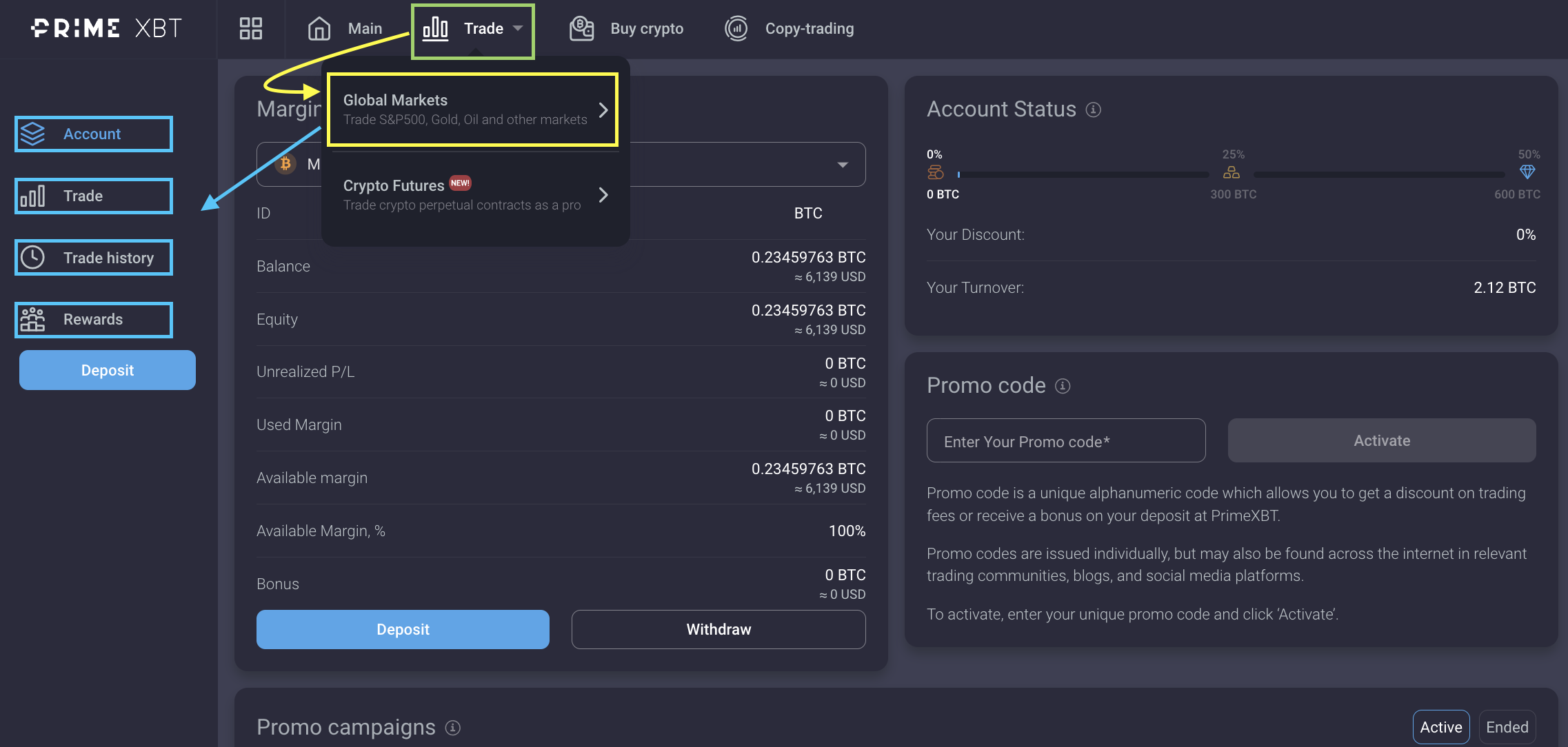Image resolution: width=1568 pixels, height=747 pixels.
Task: Click the Withdraw button
Action: click(718, 629)
